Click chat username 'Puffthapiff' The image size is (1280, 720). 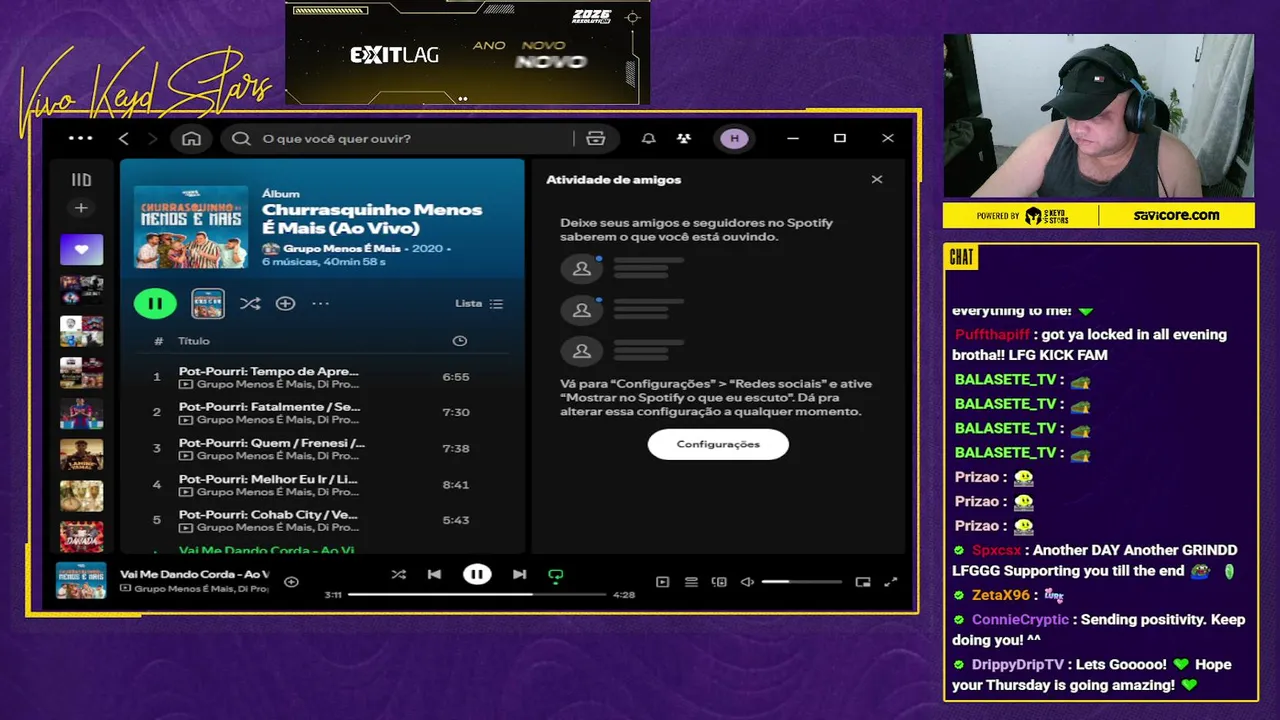pos(992,335)
